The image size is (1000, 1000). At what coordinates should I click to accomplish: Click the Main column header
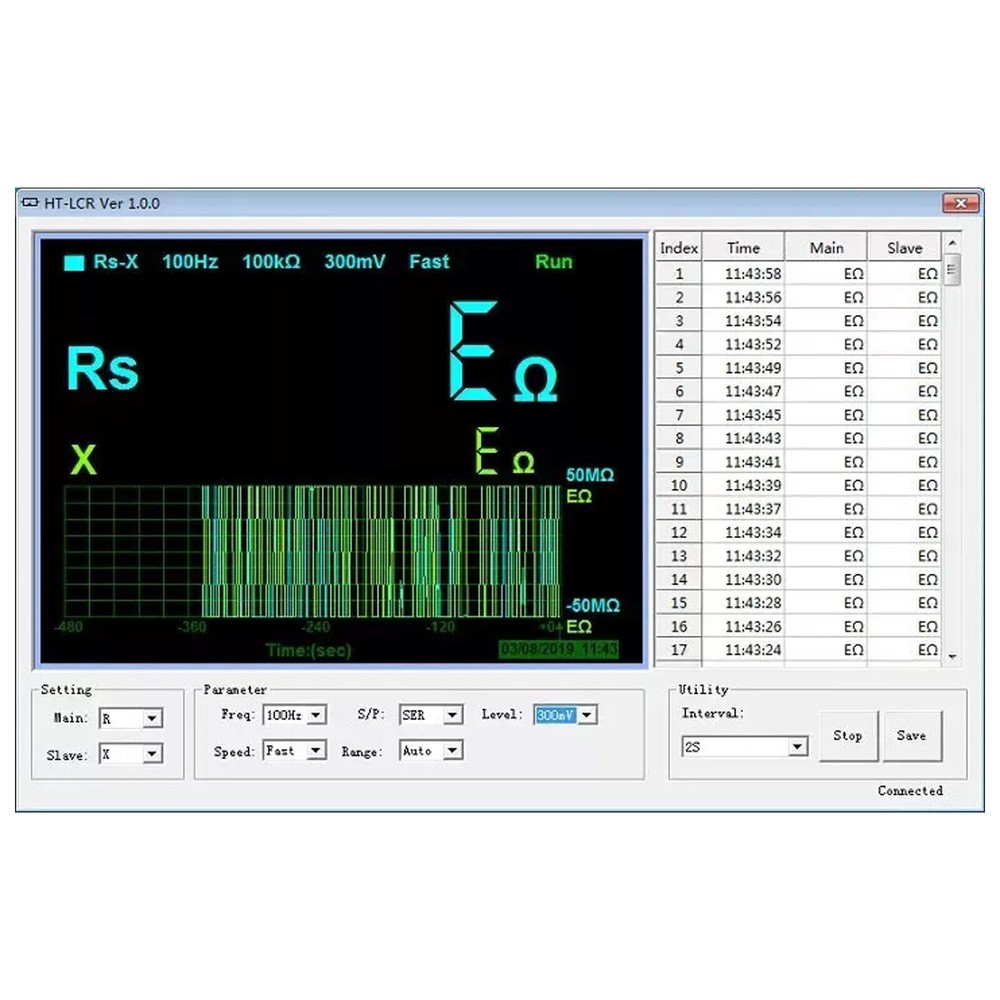tap(827, 248)
